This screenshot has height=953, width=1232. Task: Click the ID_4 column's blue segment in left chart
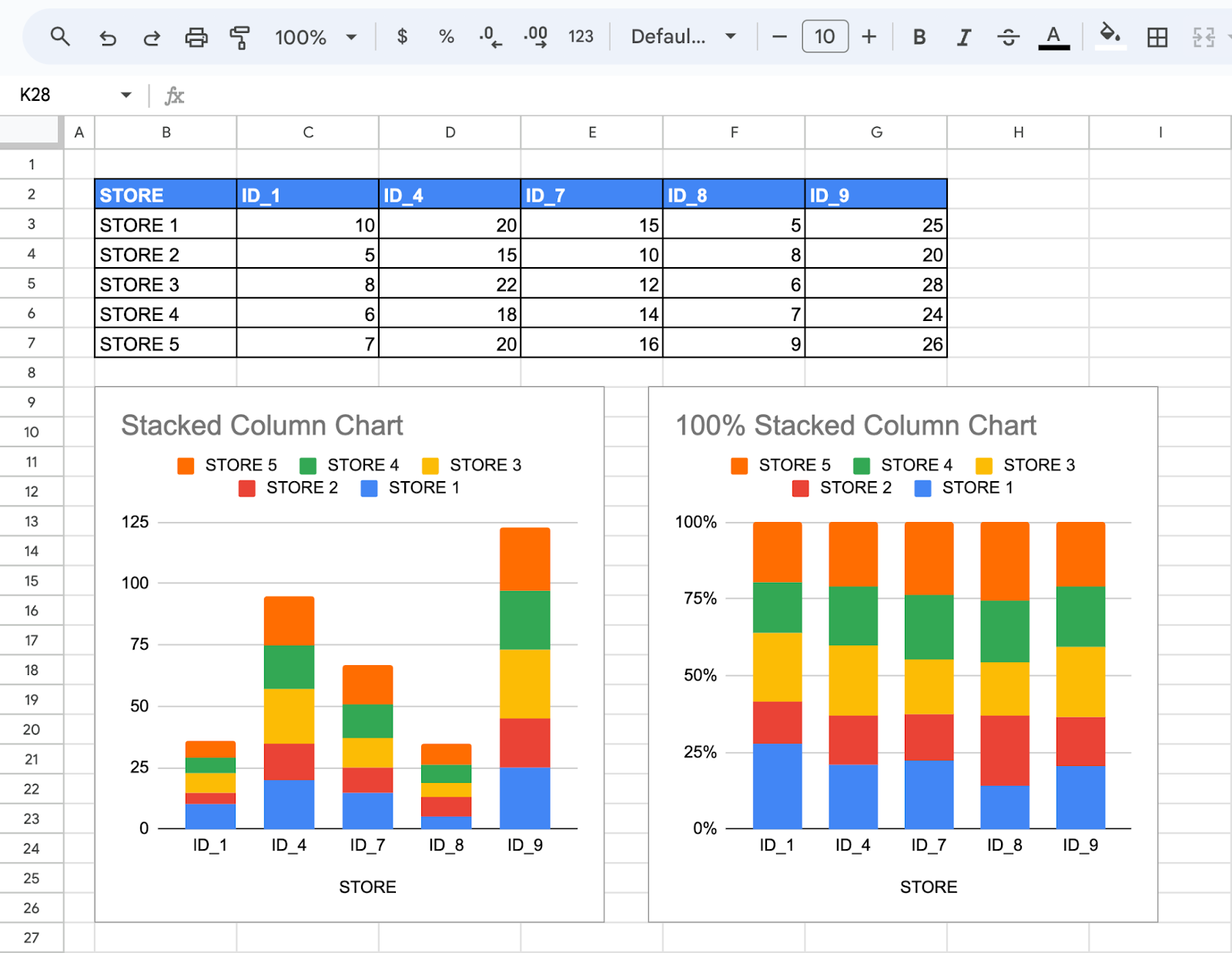289,804
